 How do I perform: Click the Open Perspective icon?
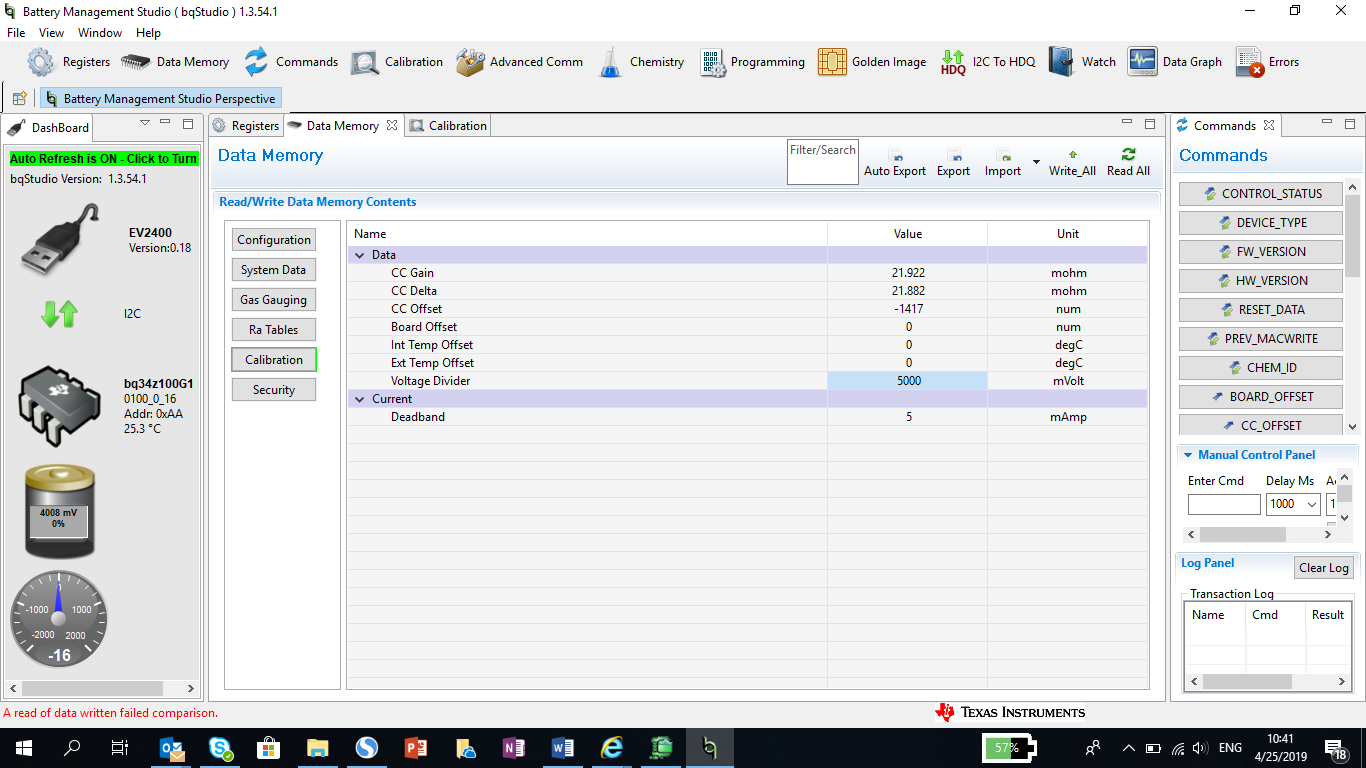(20, 99)
